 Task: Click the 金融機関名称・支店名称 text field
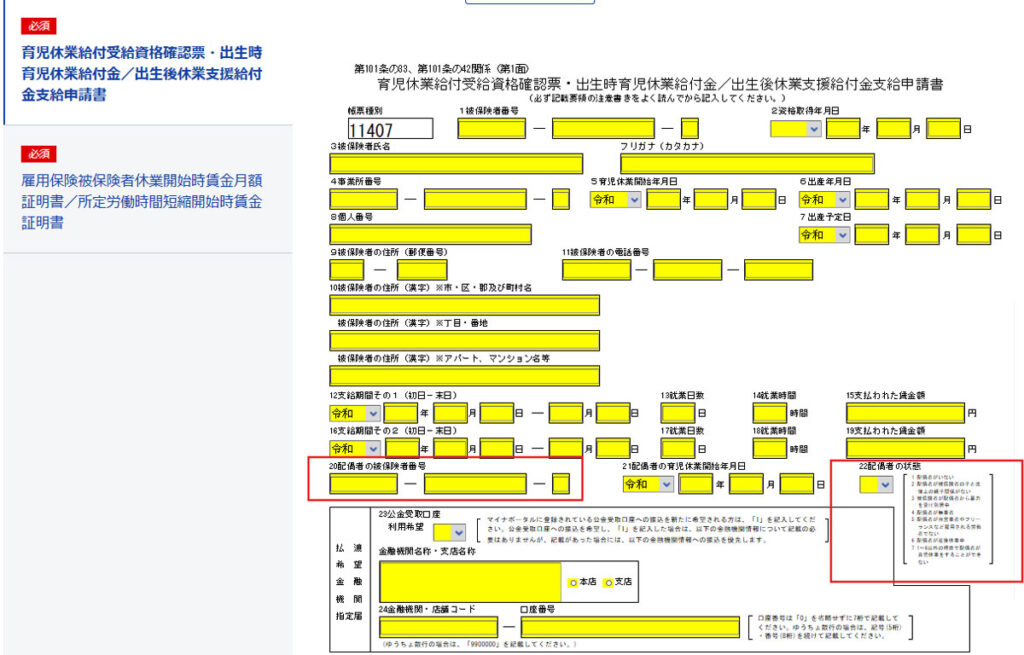(x=470, y=581)
